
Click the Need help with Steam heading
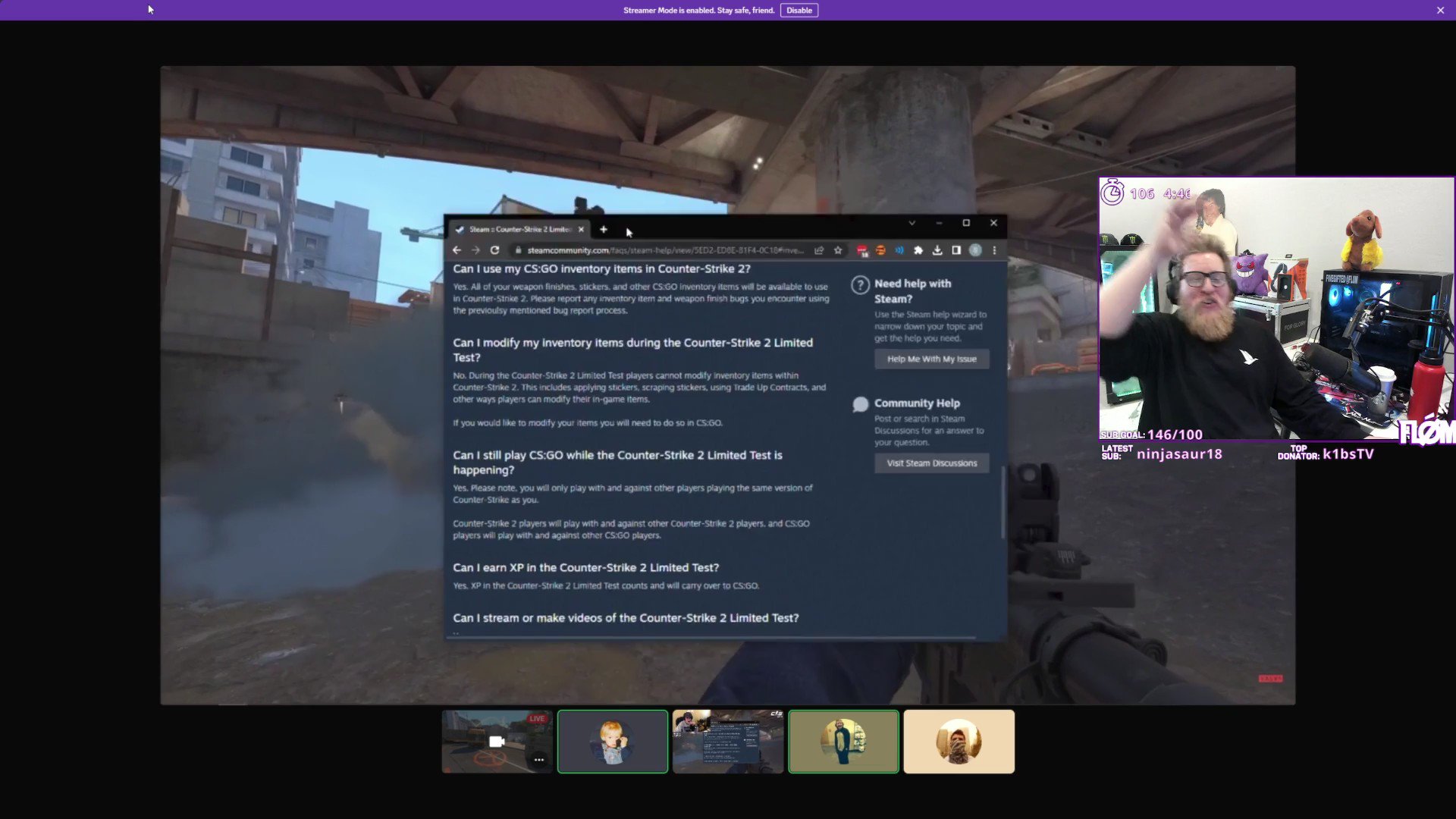[912, 290]
